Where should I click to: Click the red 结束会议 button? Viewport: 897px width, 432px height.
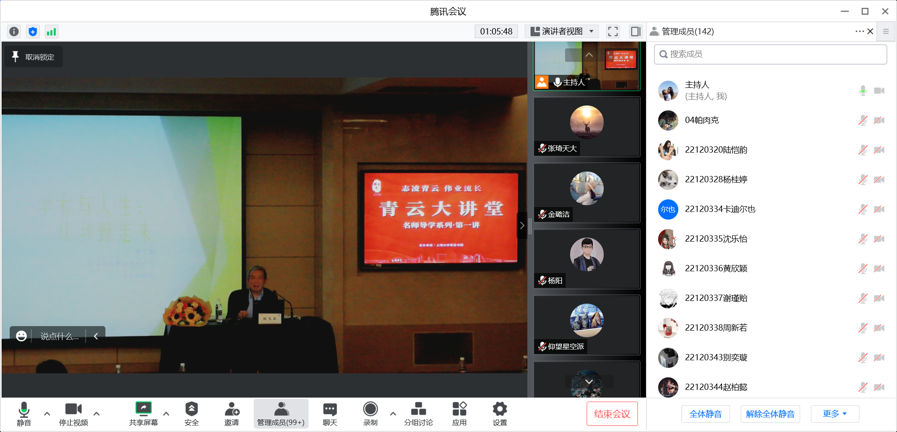(612, 413)
